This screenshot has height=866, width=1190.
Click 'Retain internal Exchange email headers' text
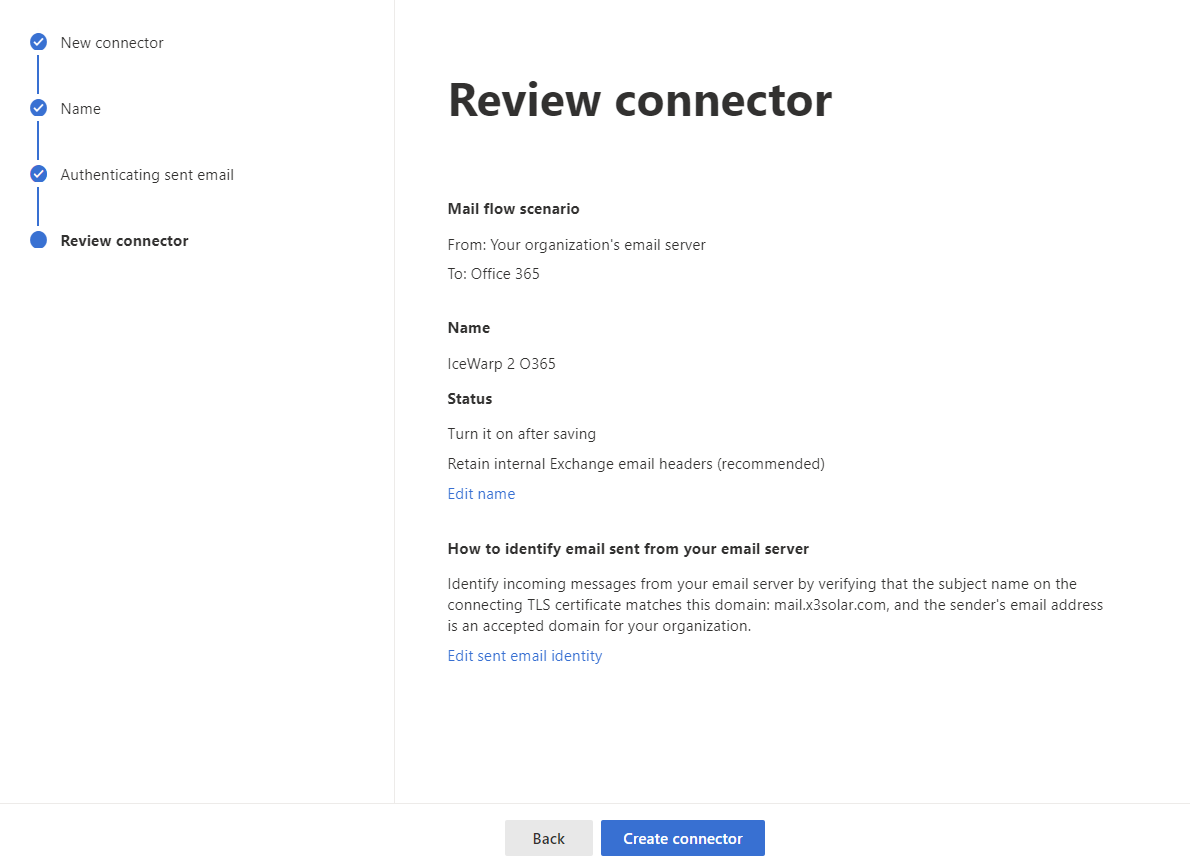pyautogui.click(x=636, y=464)
